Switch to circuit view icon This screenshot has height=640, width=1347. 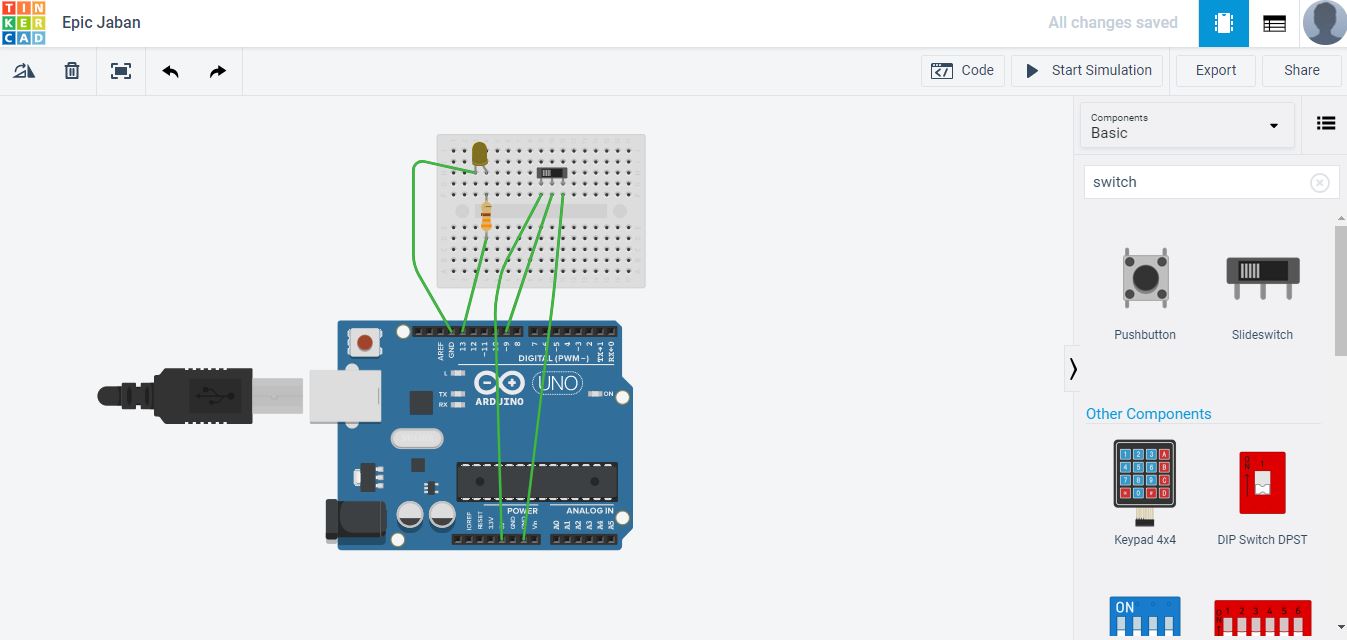(x=1224, y=23)
